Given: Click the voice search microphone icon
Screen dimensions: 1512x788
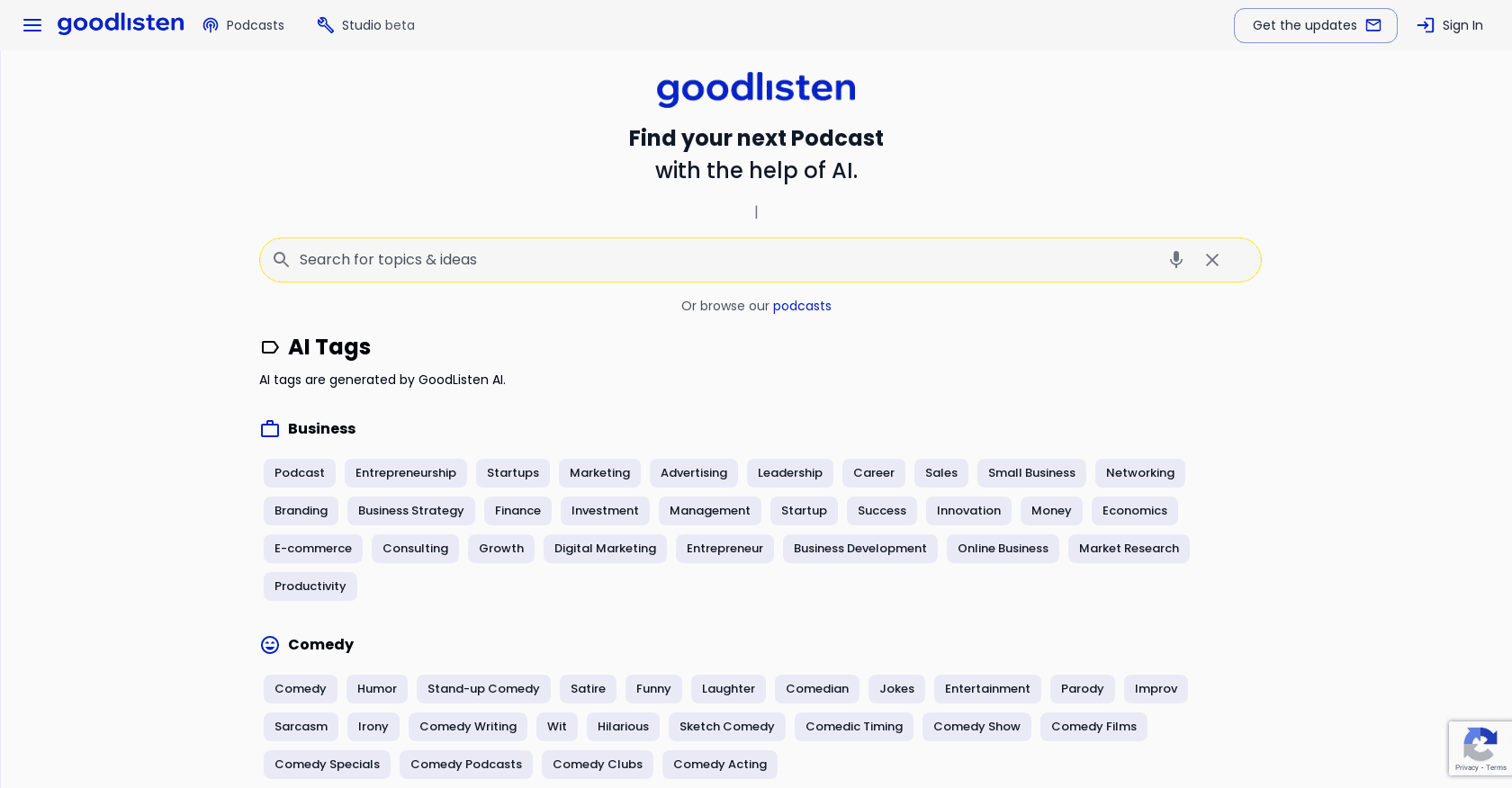Looking at the screenshot, I should tap(1175, 260).
